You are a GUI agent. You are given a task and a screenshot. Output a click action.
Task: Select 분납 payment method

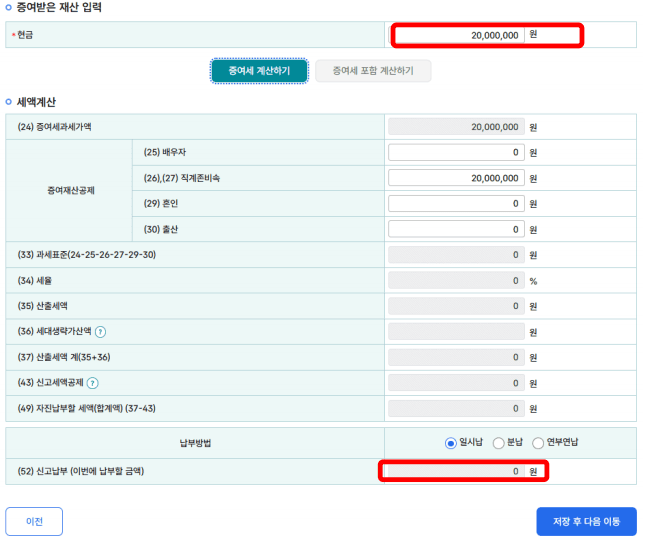(x=498, y=443)
